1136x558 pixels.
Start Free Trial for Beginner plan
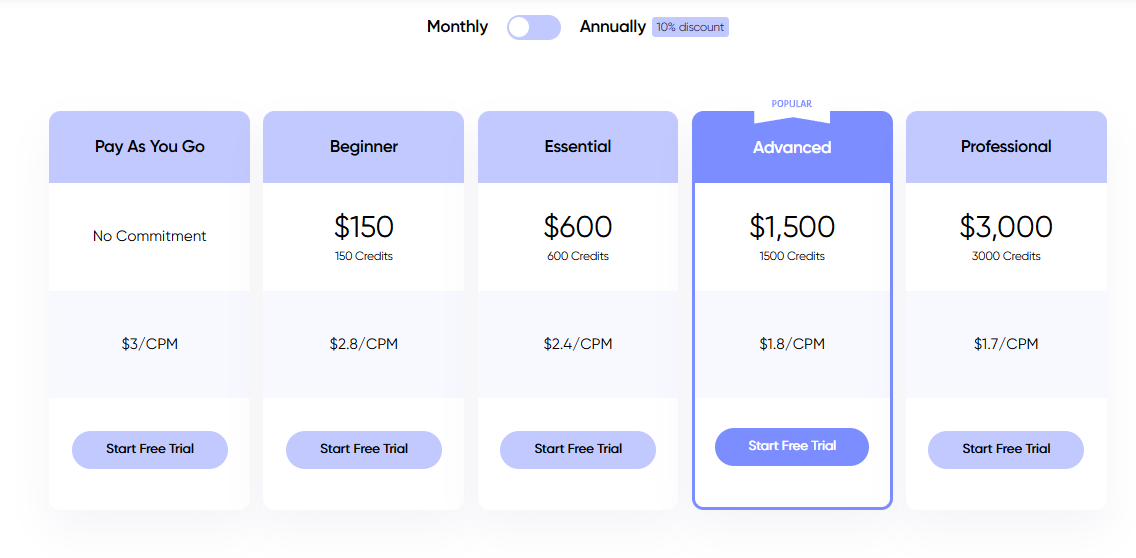pos(364,449)
